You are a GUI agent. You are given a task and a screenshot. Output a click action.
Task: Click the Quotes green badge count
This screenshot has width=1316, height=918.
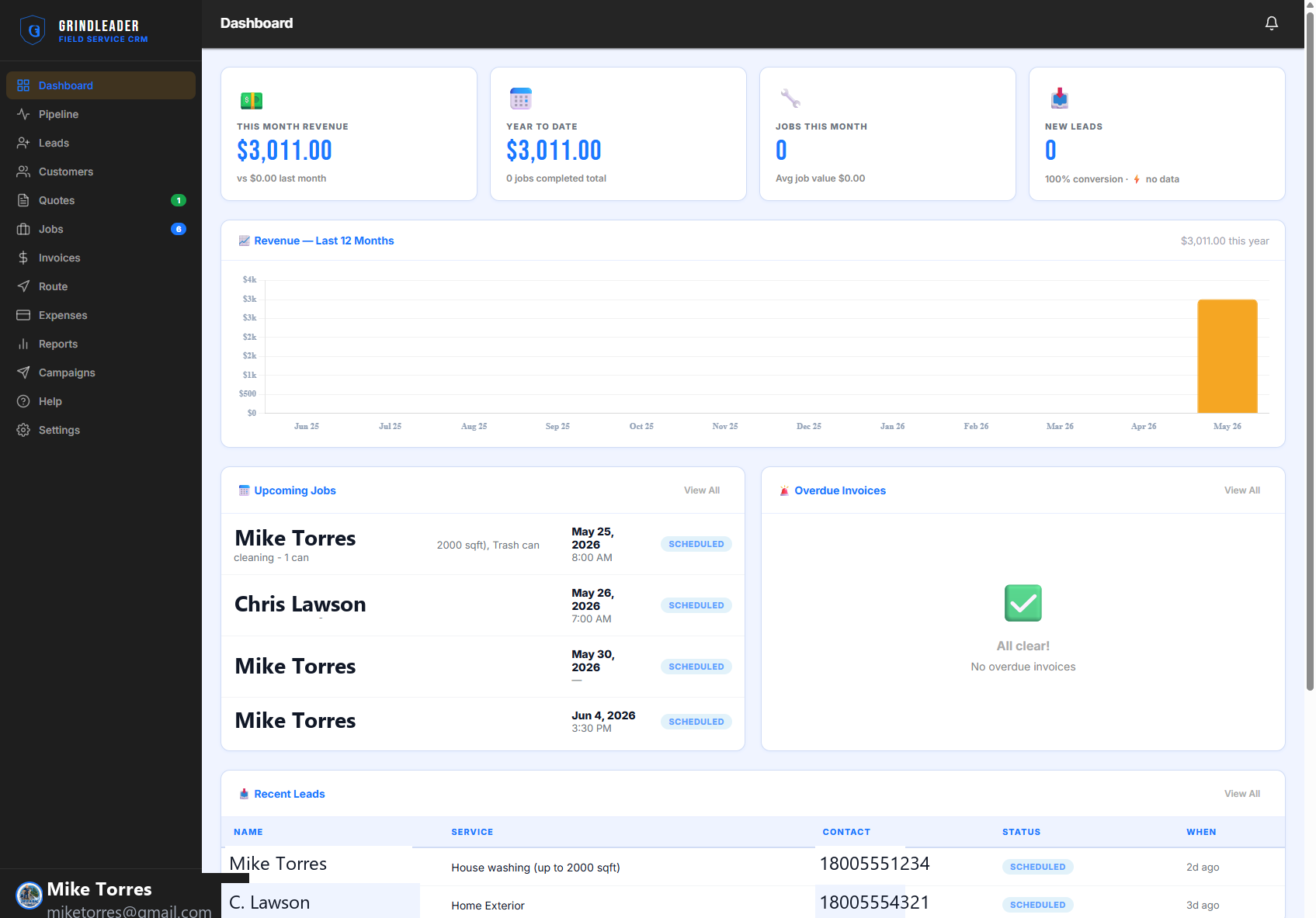(x=179, y=200)
